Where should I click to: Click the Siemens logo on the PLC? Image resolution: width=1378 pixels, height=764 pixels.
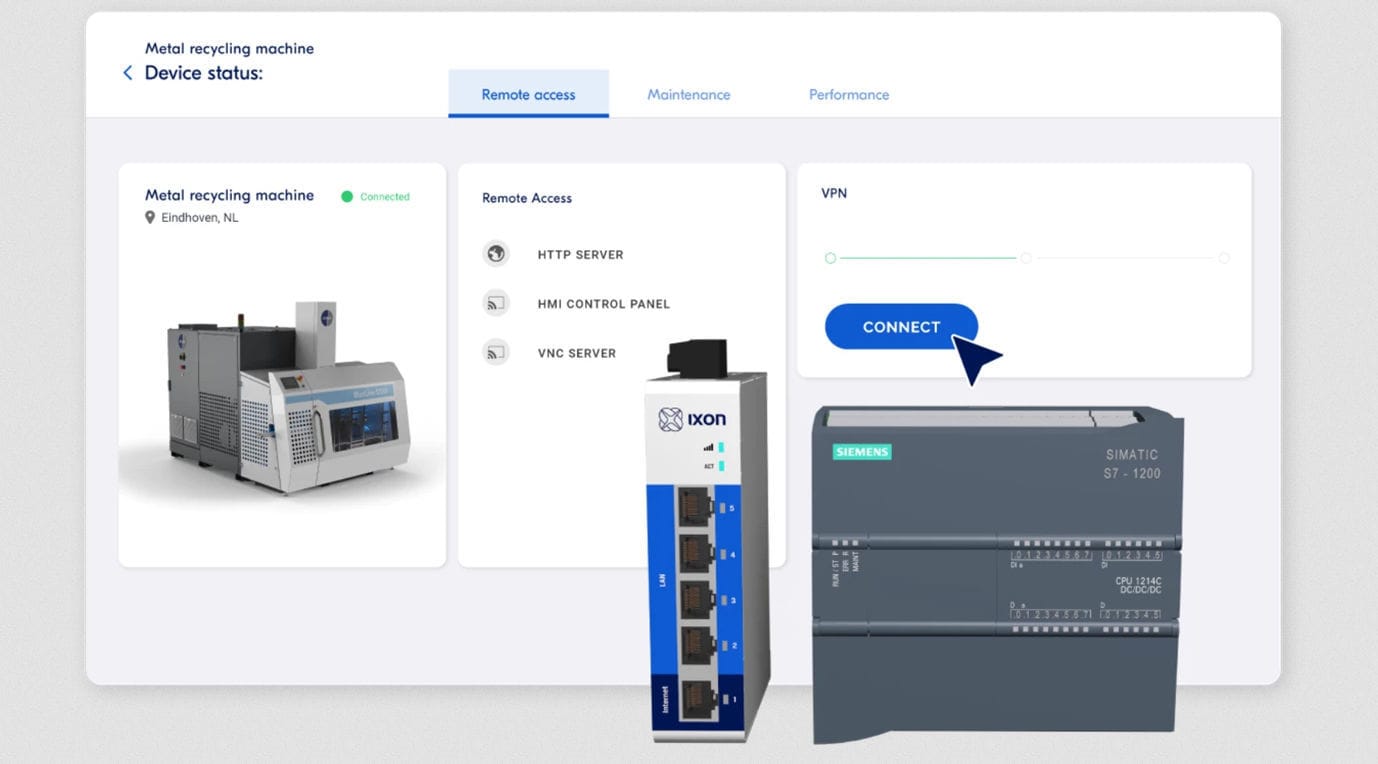[x=860, y=452]
